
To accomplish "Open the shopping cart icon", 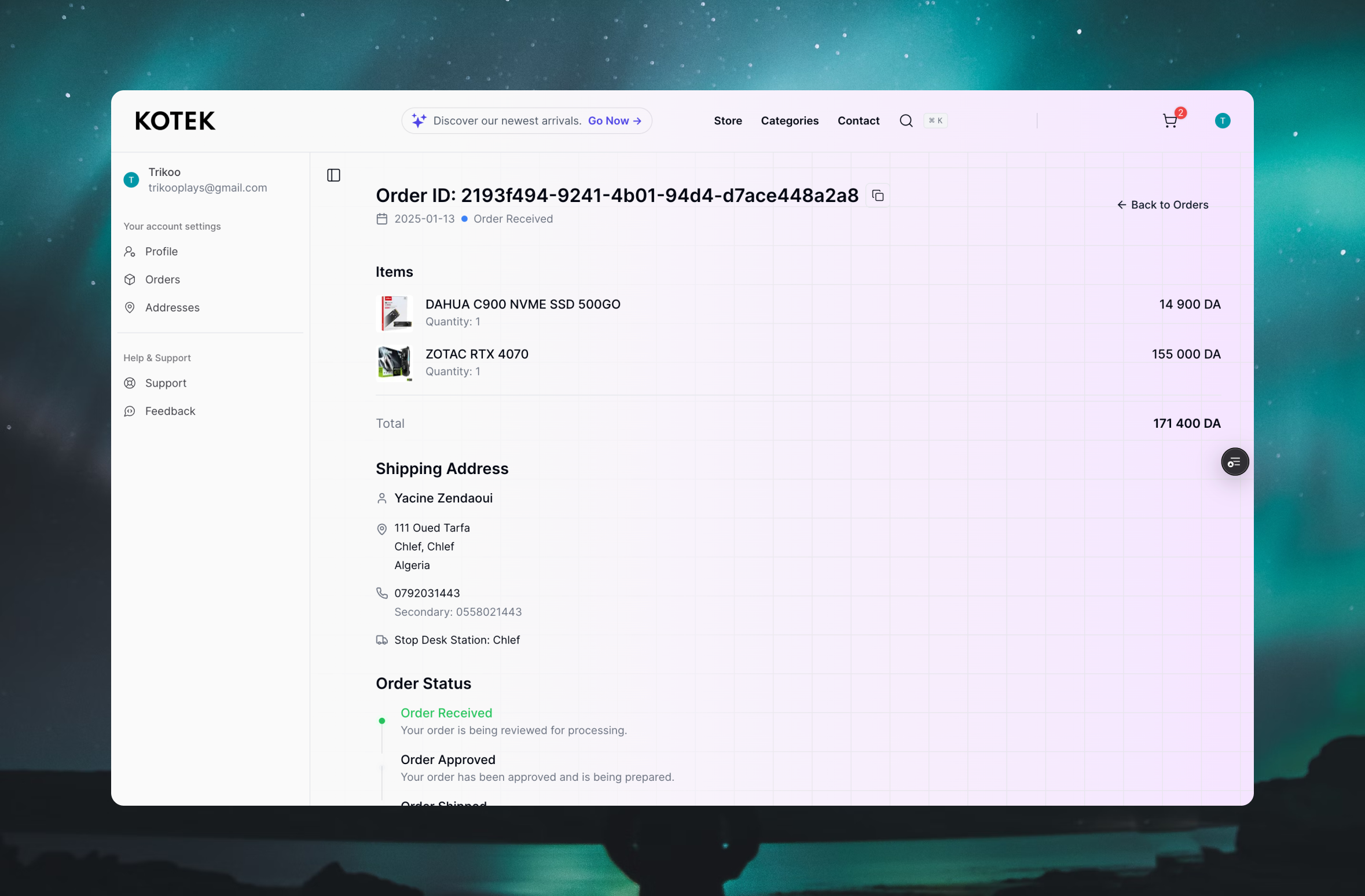I will pyautogui.click(x=1170, y=120).
